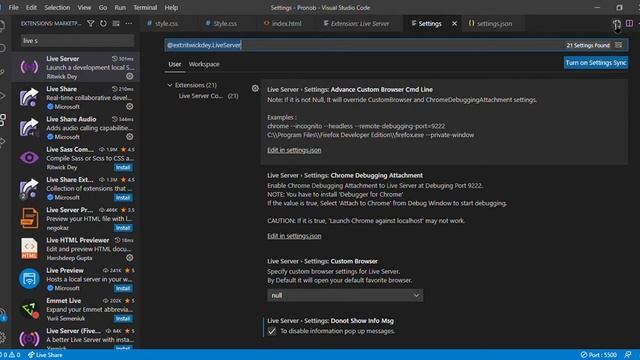Select the User settings tab
The width and height of the screenshot is (640, 360).
pyautogui.click(x=175, y=64)
